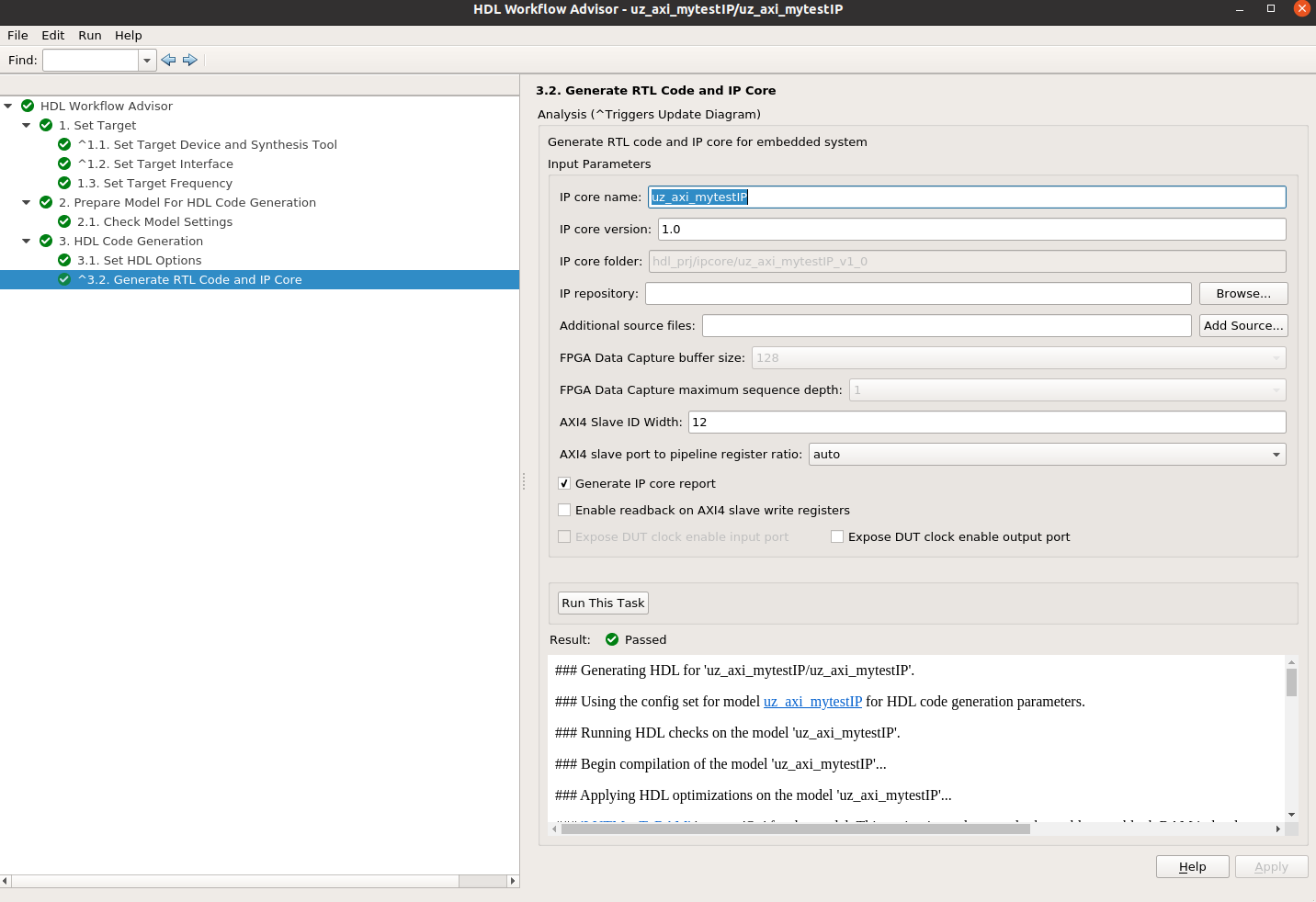Open the Find field dropdown arrow

(x=147, y=61)
